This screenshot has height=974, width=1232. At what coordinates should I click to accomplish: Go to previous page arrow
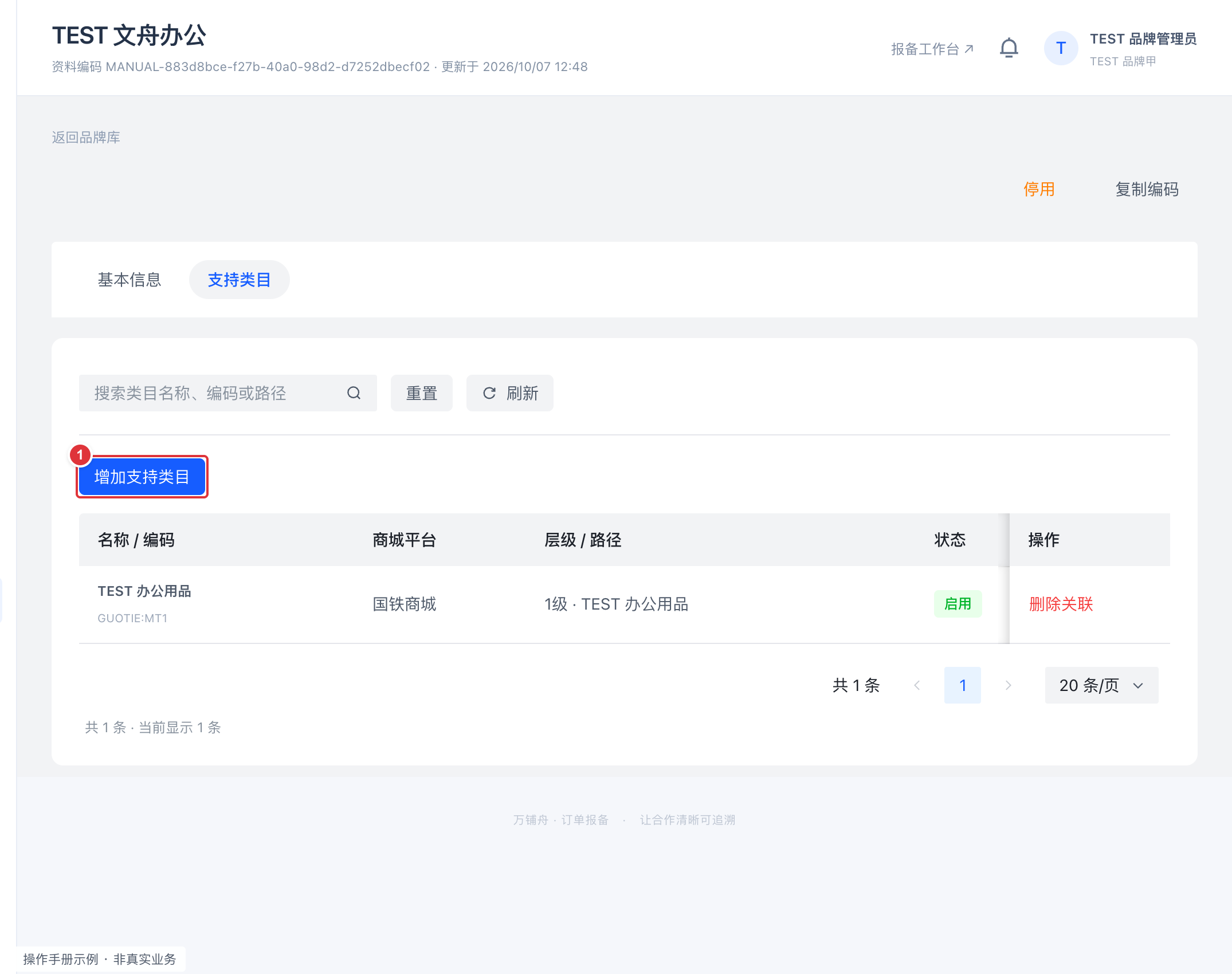click(917, 685)
